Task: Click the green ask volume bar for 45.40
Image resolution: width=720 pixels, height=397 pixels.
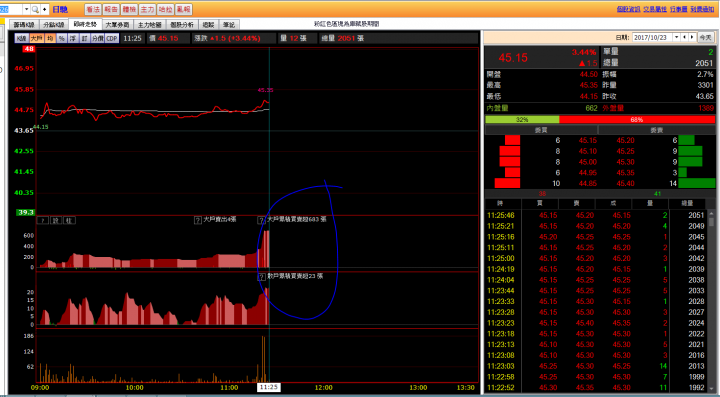Action: (697, 183)
